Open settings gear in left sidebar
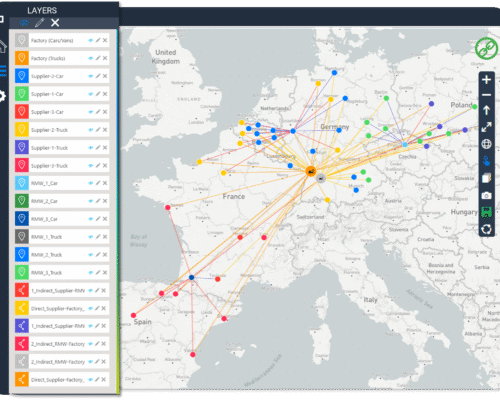The height and width of the screenshot is (400, 500). 2,97
